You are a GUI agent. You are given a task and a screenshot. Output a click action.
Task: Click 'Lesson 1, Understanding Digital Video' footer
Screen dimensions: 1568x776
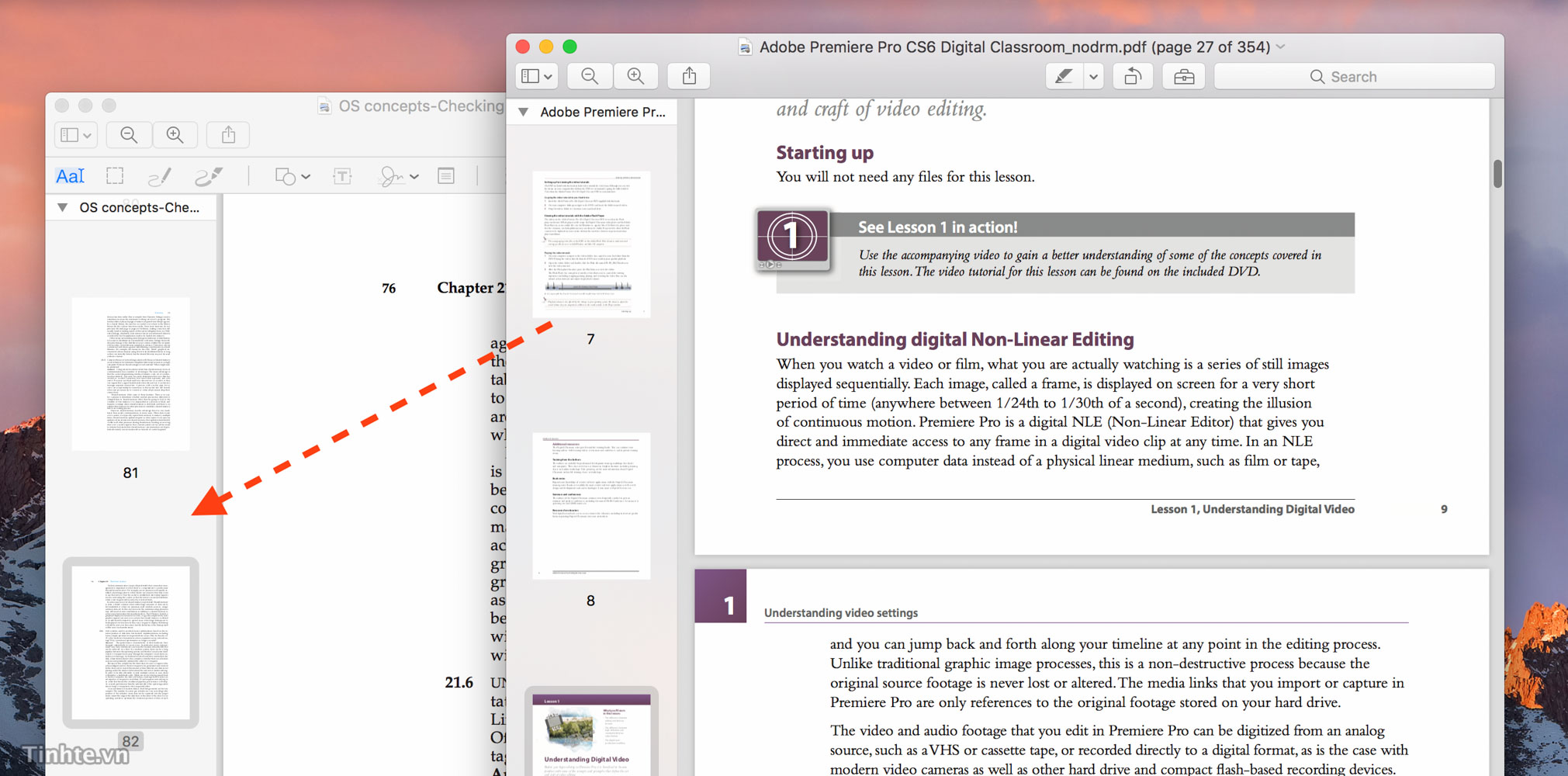[x=1252, y=509]
